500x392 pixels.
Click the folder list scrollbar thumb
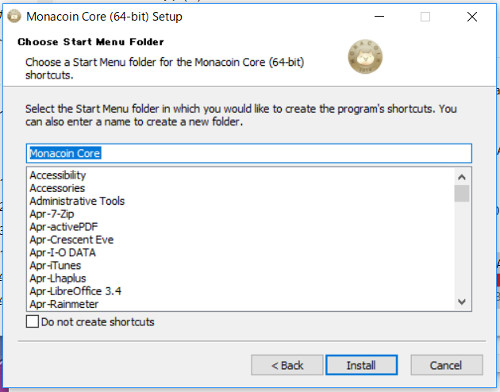tap(462, 193)
